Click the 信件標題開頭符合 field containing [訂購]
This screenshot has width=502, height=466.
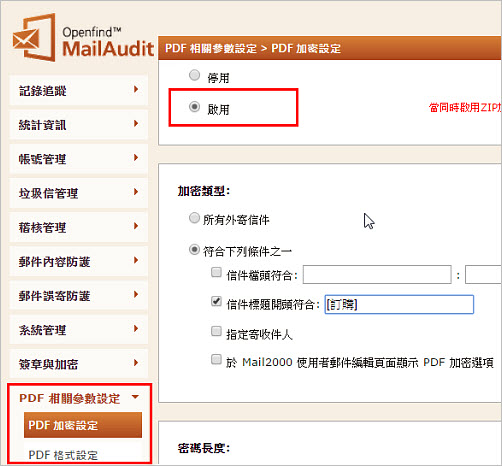pos(399,304)
